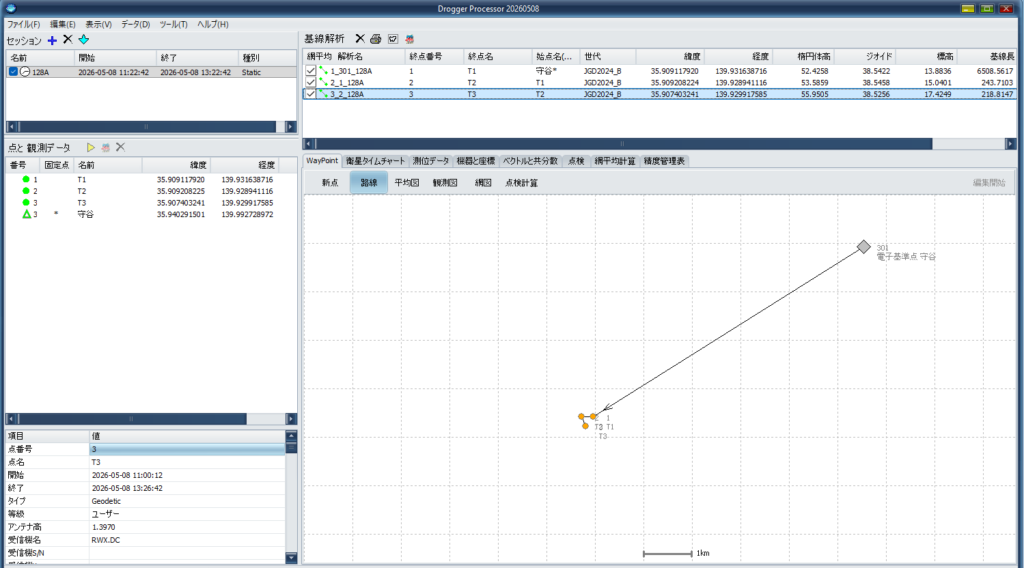Click the properties panel scroll-down arrow
The width and height of the screenshot is (1024, 568).
pos(291,558)
